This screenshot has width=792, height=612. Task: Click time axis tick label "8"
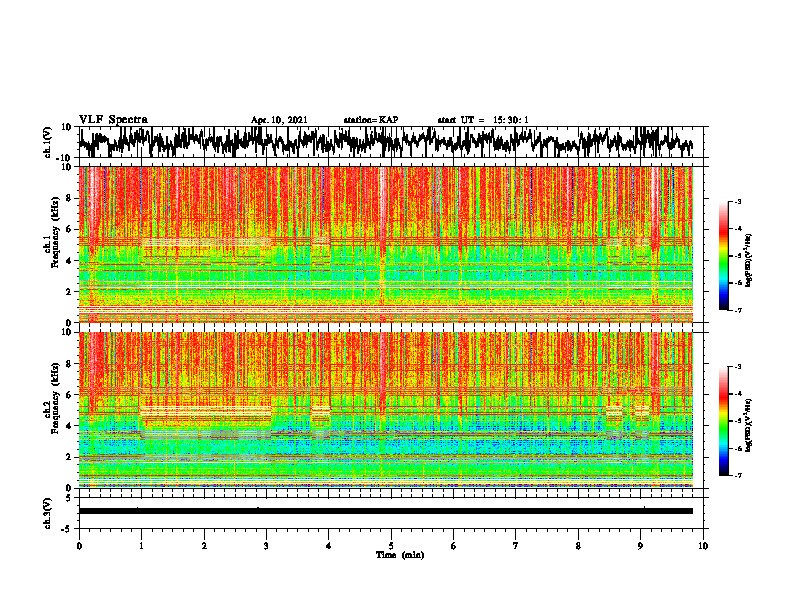578,546
